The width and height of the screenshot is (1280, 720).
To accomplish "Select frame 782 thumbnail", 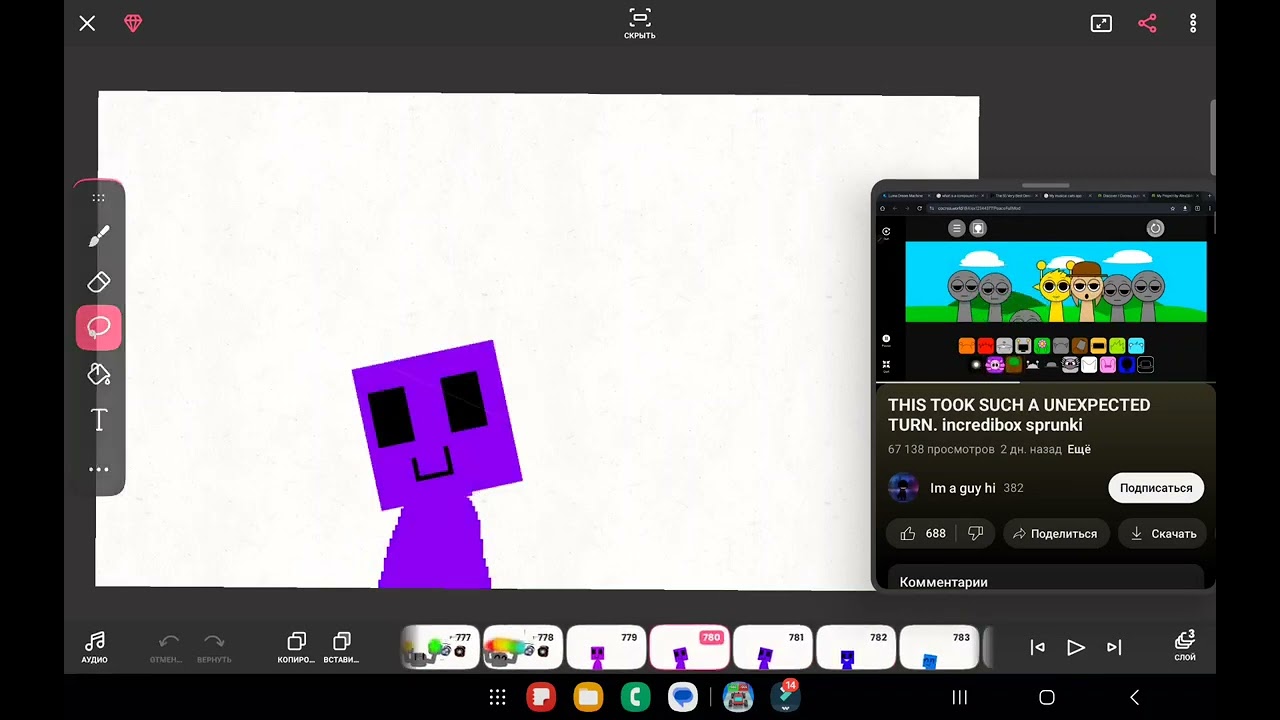I will pyautogui.click(x=856, y=648).
